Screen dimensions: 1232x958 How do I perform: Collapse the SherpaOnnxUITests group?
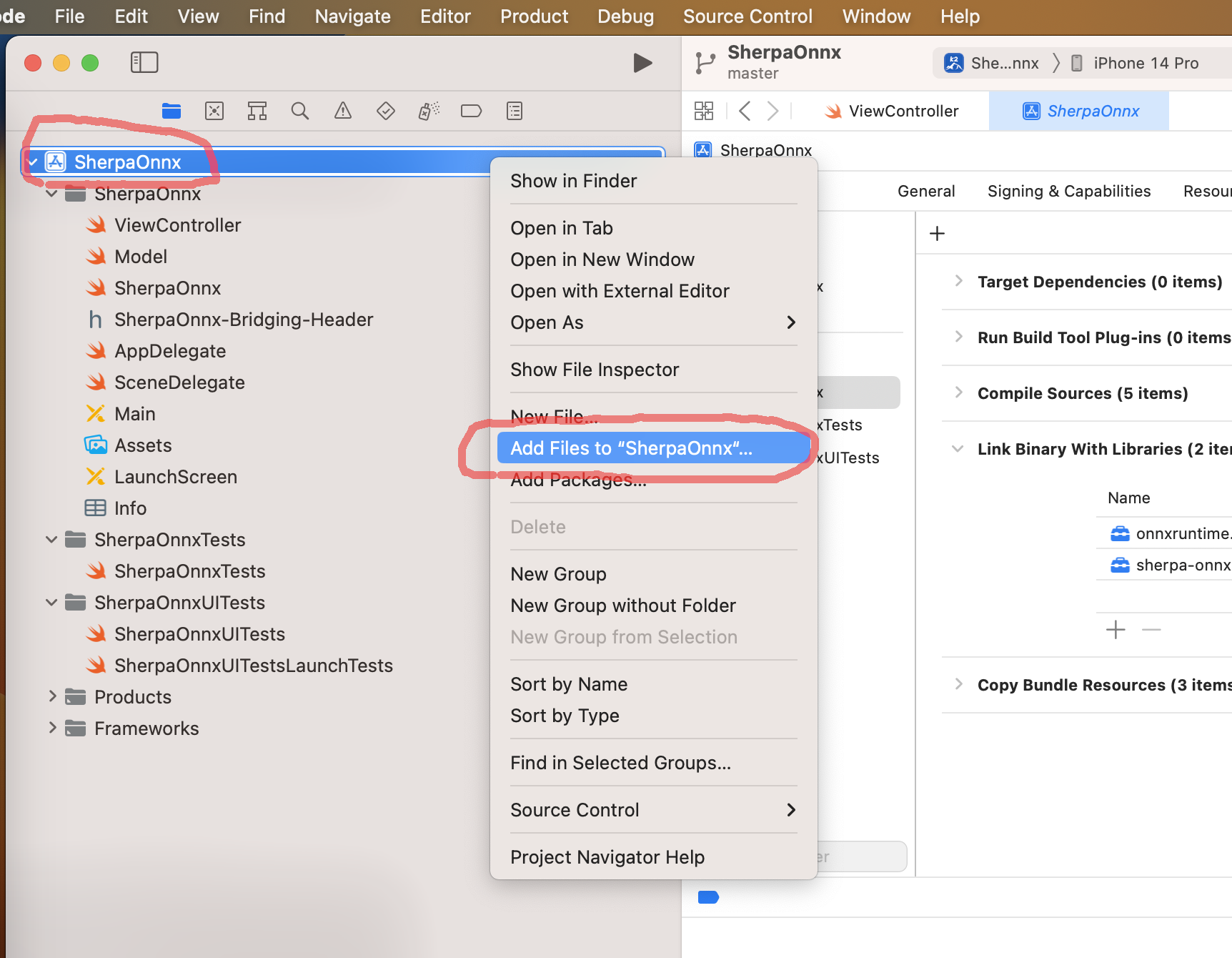click(x=51, y=603)
